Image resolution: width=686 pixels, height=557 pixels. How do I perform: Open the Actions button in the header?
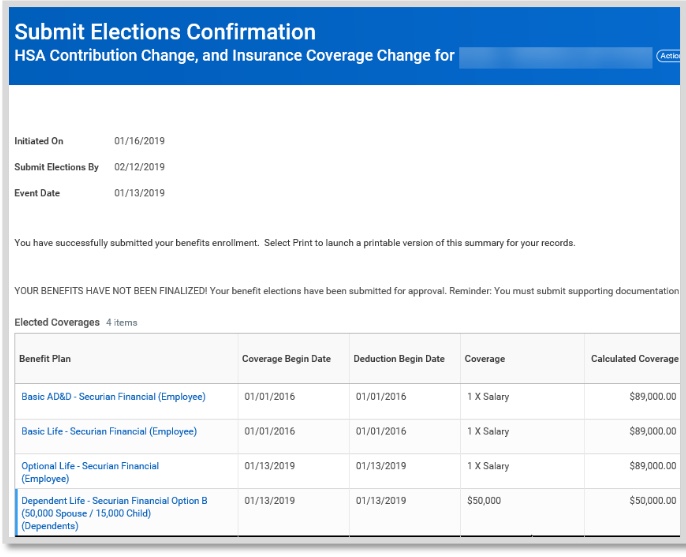pos(668,56)
